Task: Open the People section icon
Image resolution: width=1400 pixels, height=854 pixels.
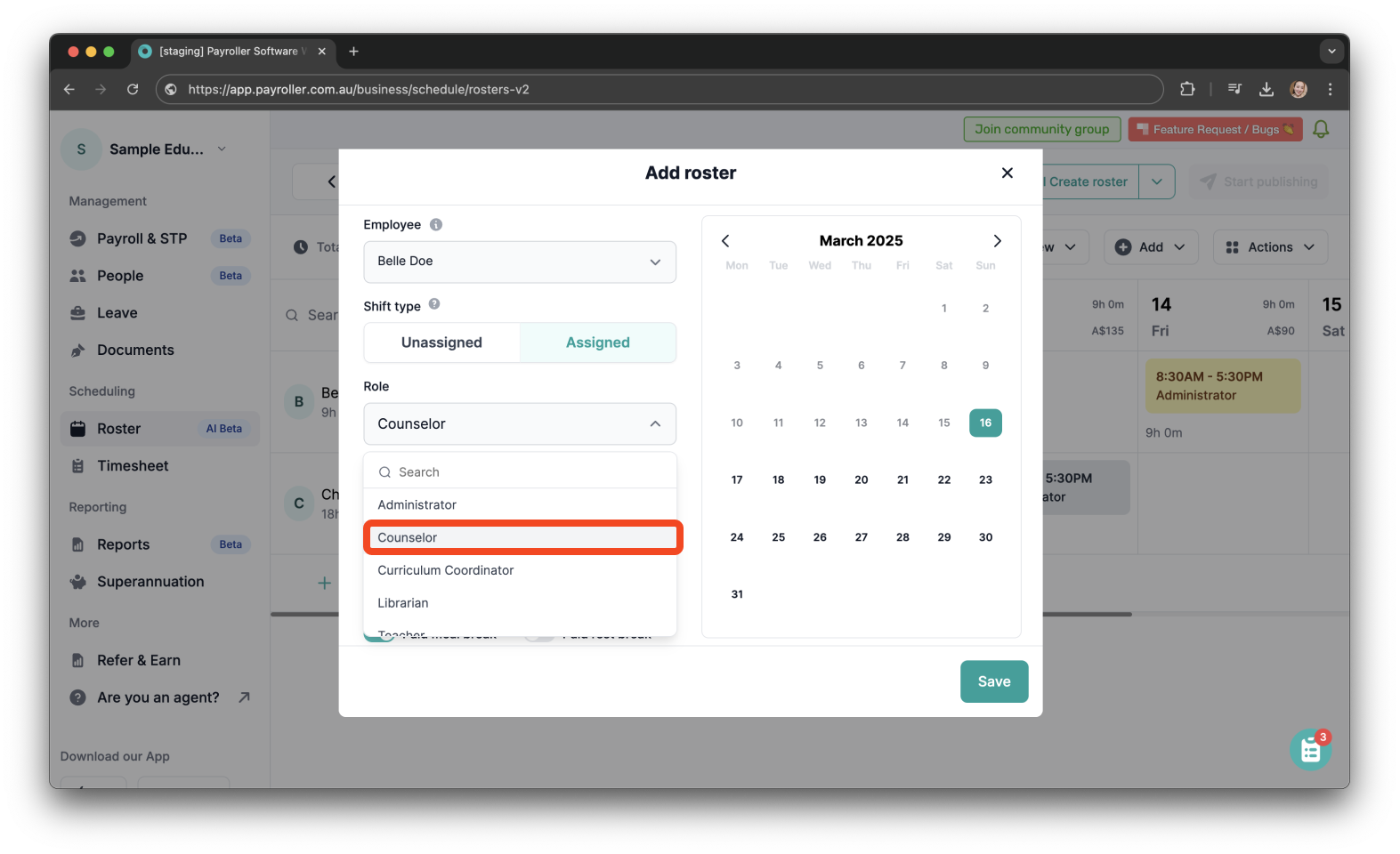Action: (x=78, y=276)
